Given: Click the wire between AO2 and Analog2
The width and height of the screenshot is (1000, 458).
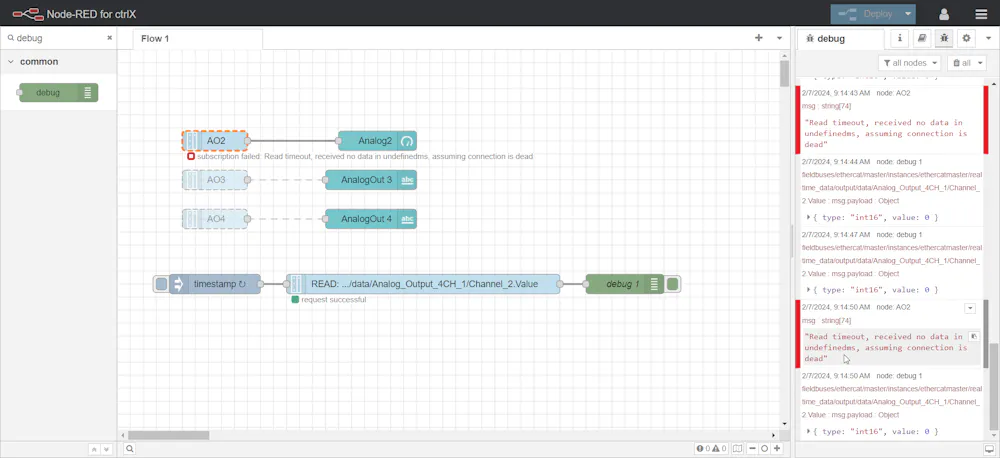Looking at the screenshot, I should pyautogui.click(x=293, y=141).
